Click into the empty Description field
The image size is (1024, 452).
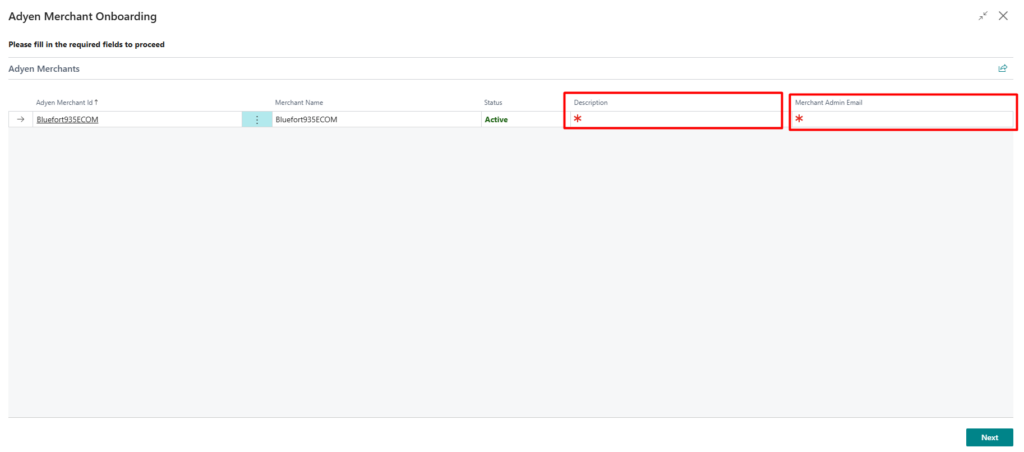pyautogui.click(x=675, y=120)
